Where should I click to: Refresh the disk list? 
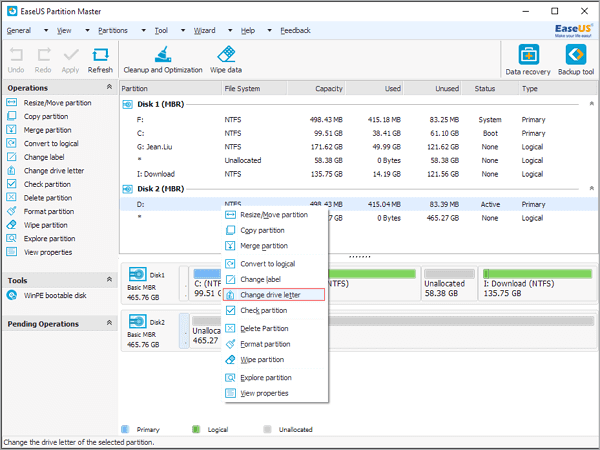click(100, 60)
